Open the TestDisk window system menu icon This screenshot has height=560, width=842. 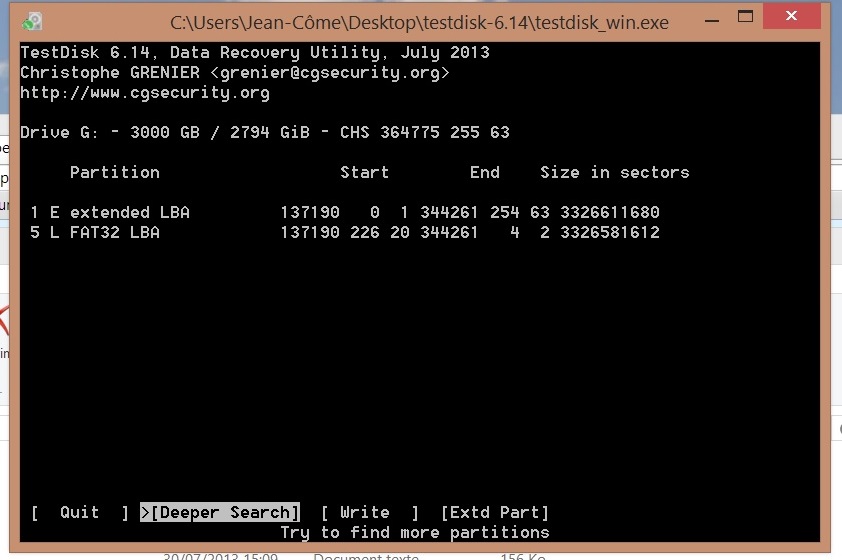[32, 22]
